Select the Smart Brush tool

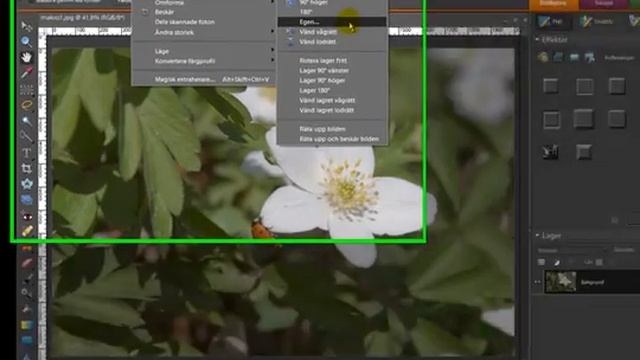[x=27, y=293]
